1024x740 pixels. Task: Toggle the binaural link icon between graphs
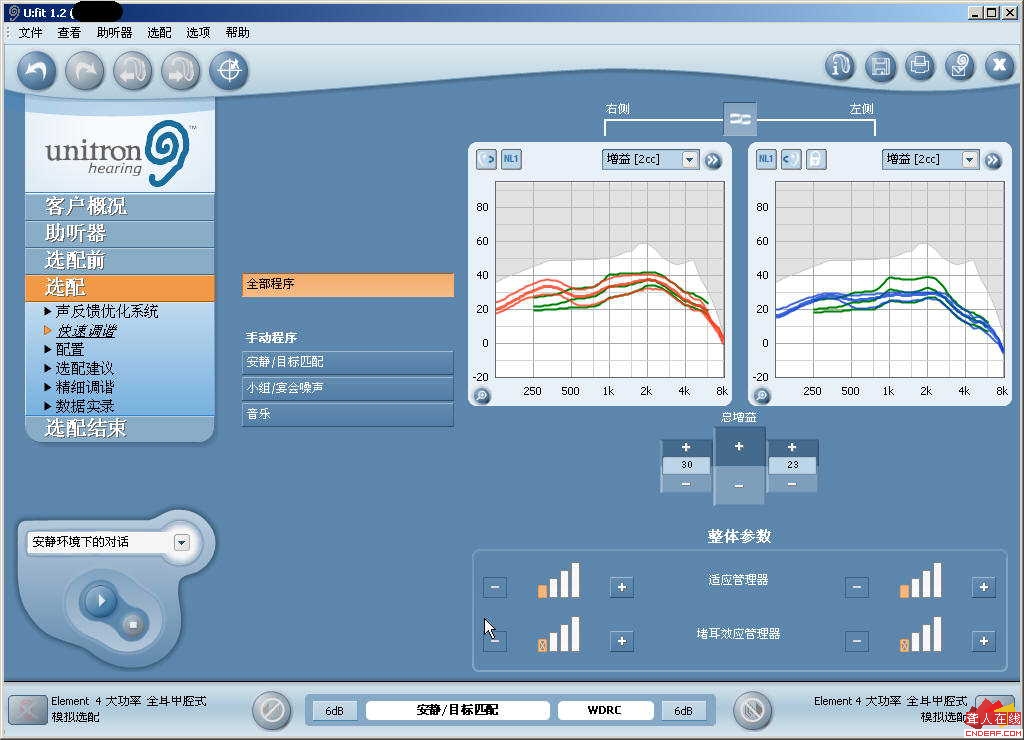pyautogui.click(x=740, y=119)
